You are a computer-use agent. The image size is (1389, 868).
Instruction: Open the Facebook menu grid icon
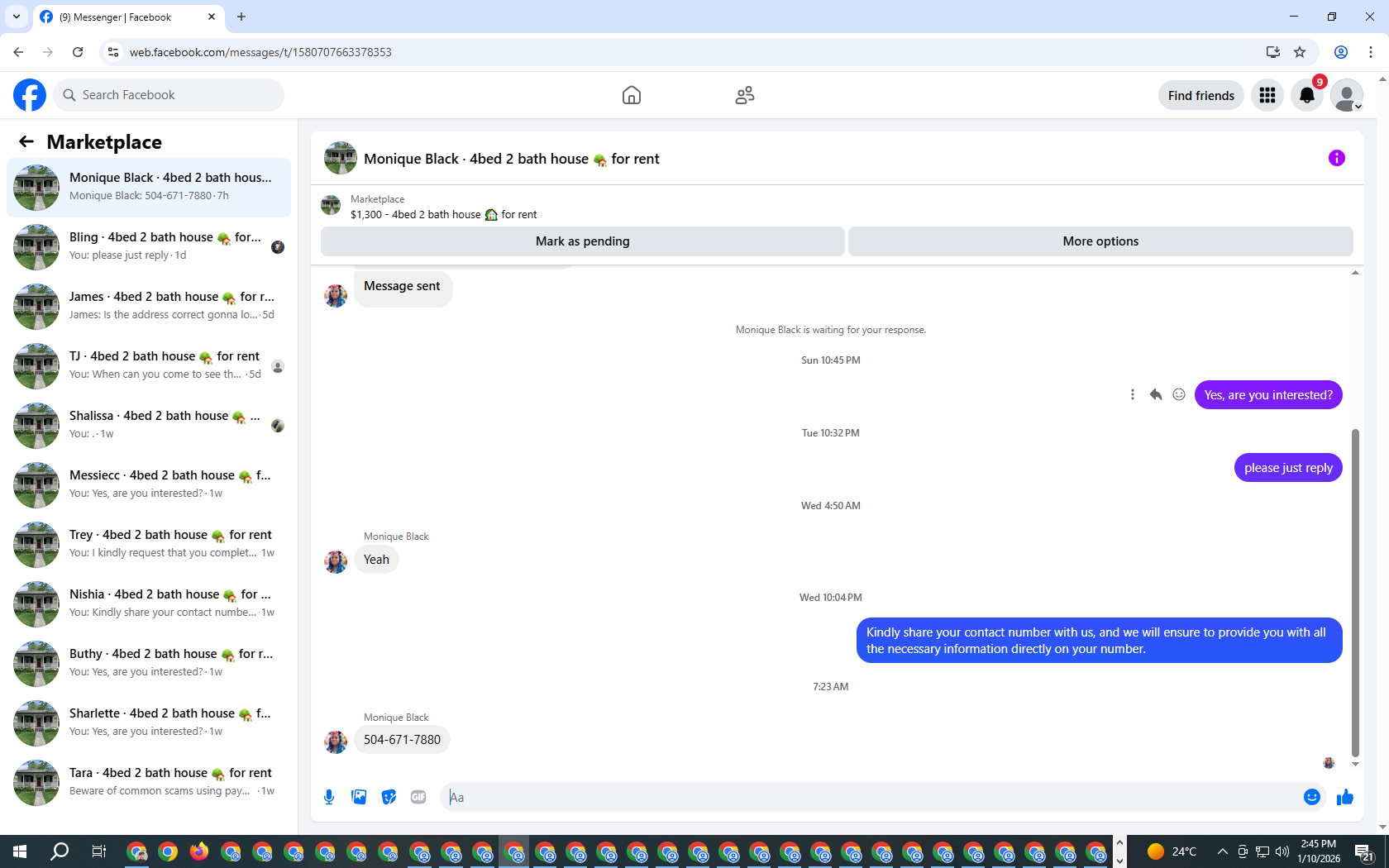point(1267,95)
